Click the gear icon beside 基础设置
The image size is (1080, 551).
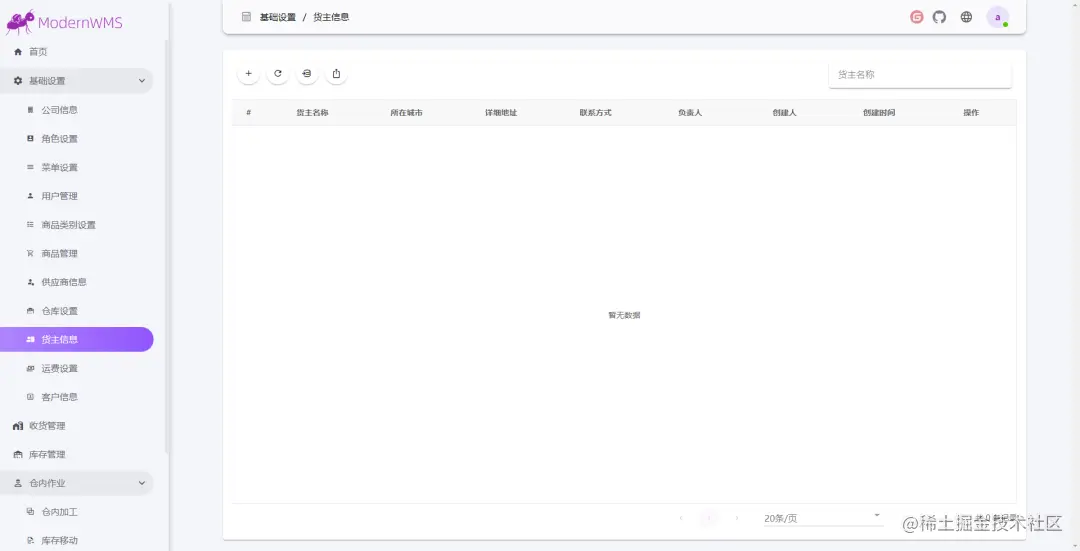click(x=18, y=81)
